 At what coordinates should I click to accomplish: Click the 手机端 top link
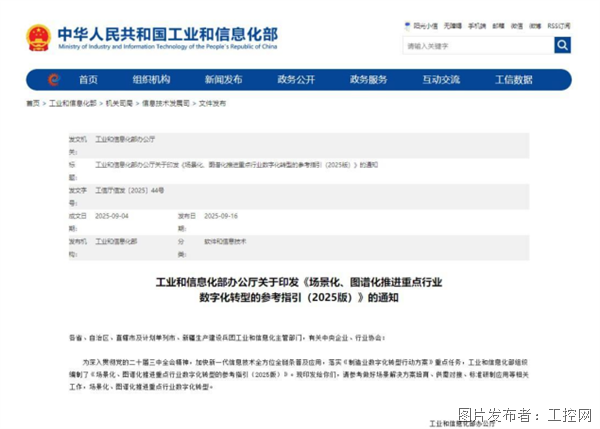[477, 26]
